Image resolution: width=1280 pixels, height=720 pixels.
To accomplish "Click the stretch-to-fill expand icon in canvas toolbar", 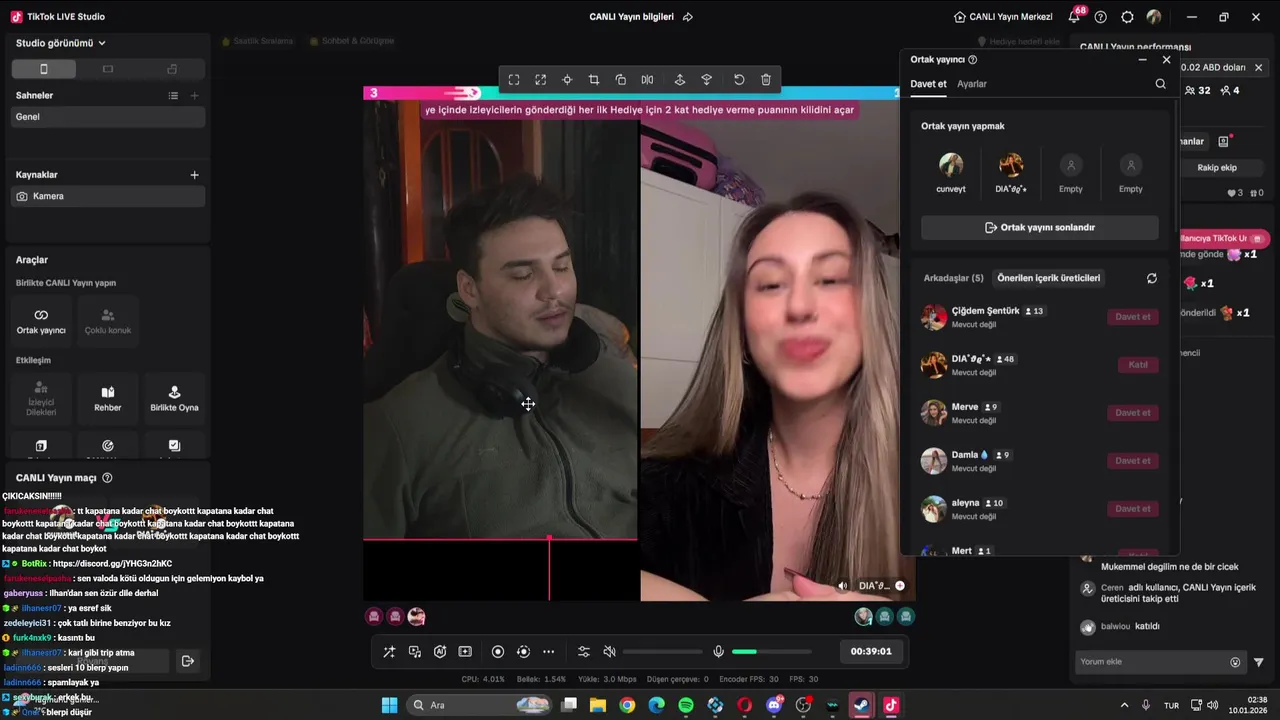I will (541, 80).
